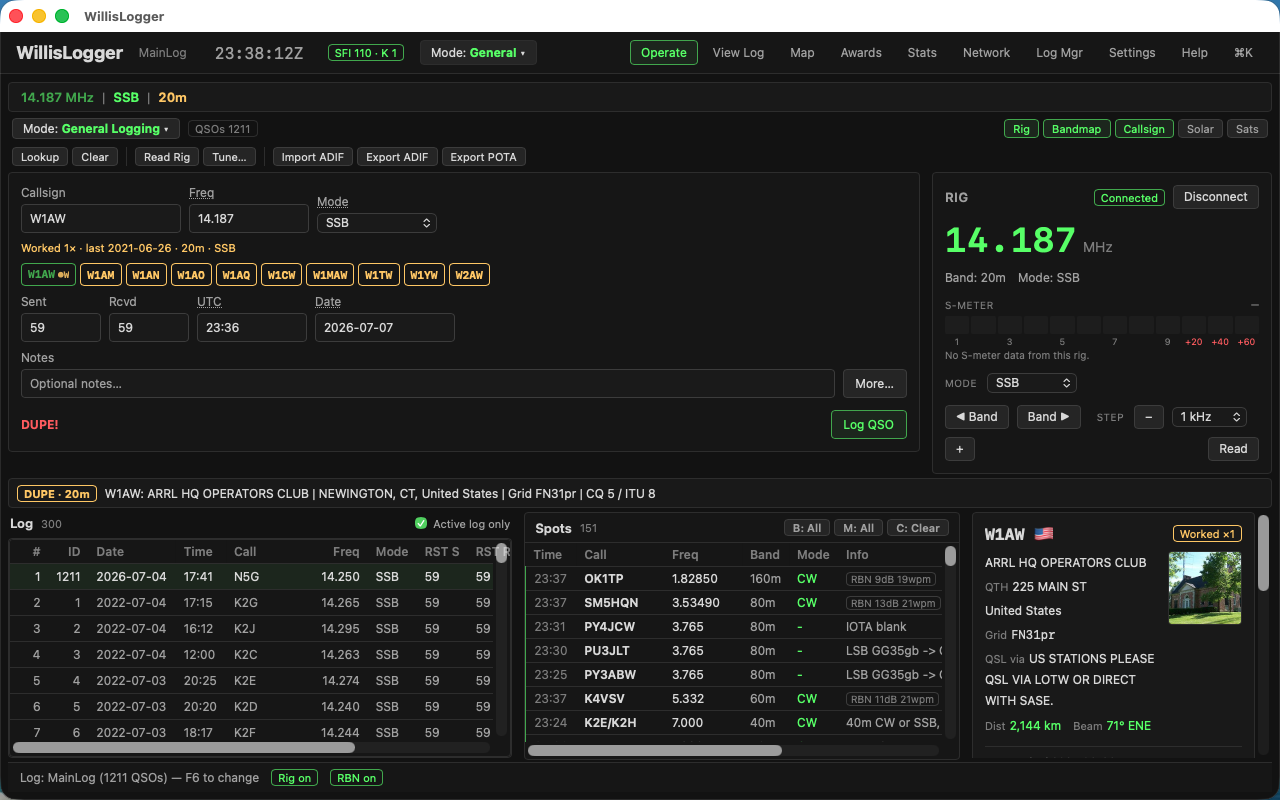Image resolution: width=1280 pixels, height=800 pixels.
Task: Step to previous band with ◀ Band
Action: coord(977,417)
